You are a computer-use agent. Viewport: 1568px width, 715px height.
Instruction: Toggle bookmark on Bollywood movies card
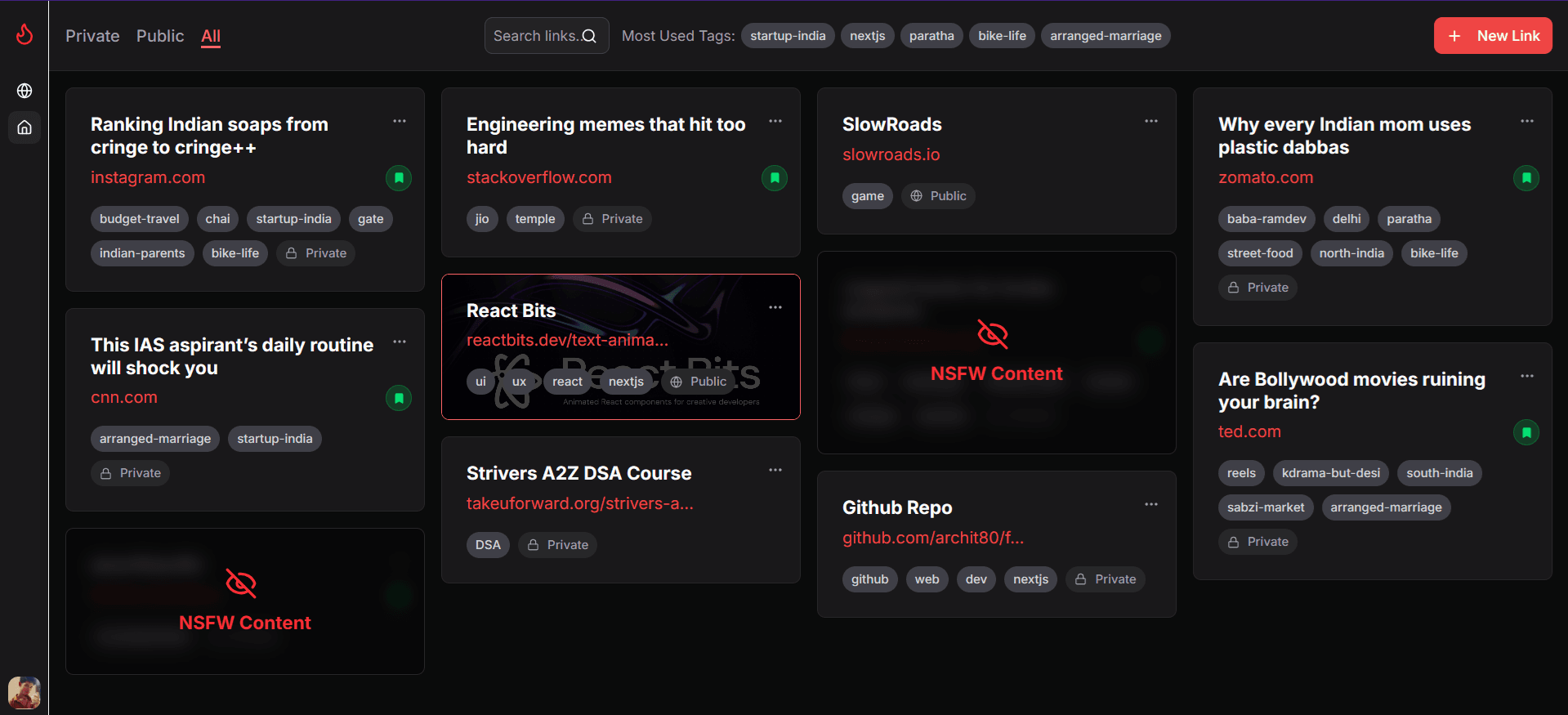(1526, 431)
